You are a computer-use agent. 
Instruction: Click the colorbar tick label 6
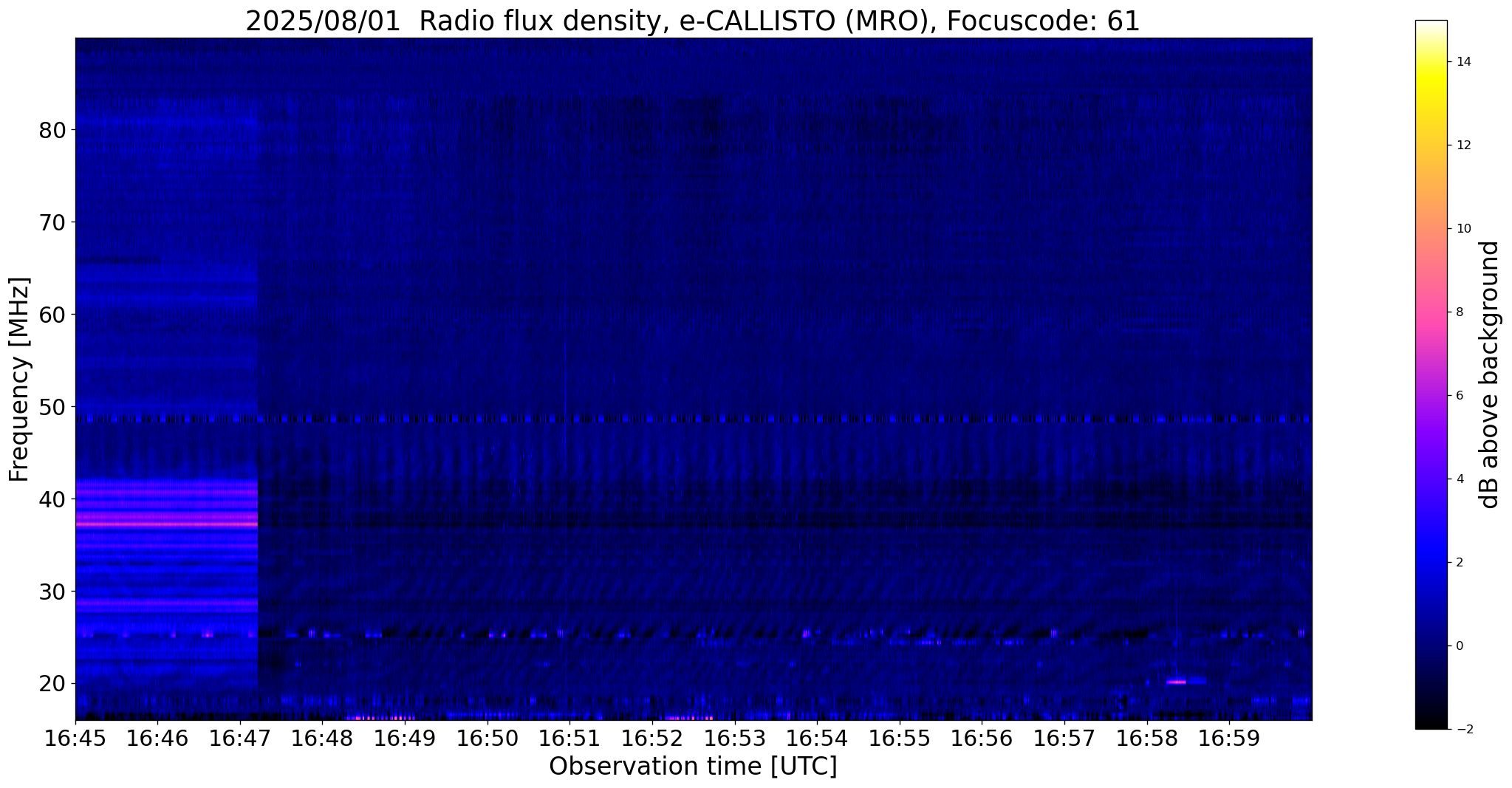(x=1460, y=396)
